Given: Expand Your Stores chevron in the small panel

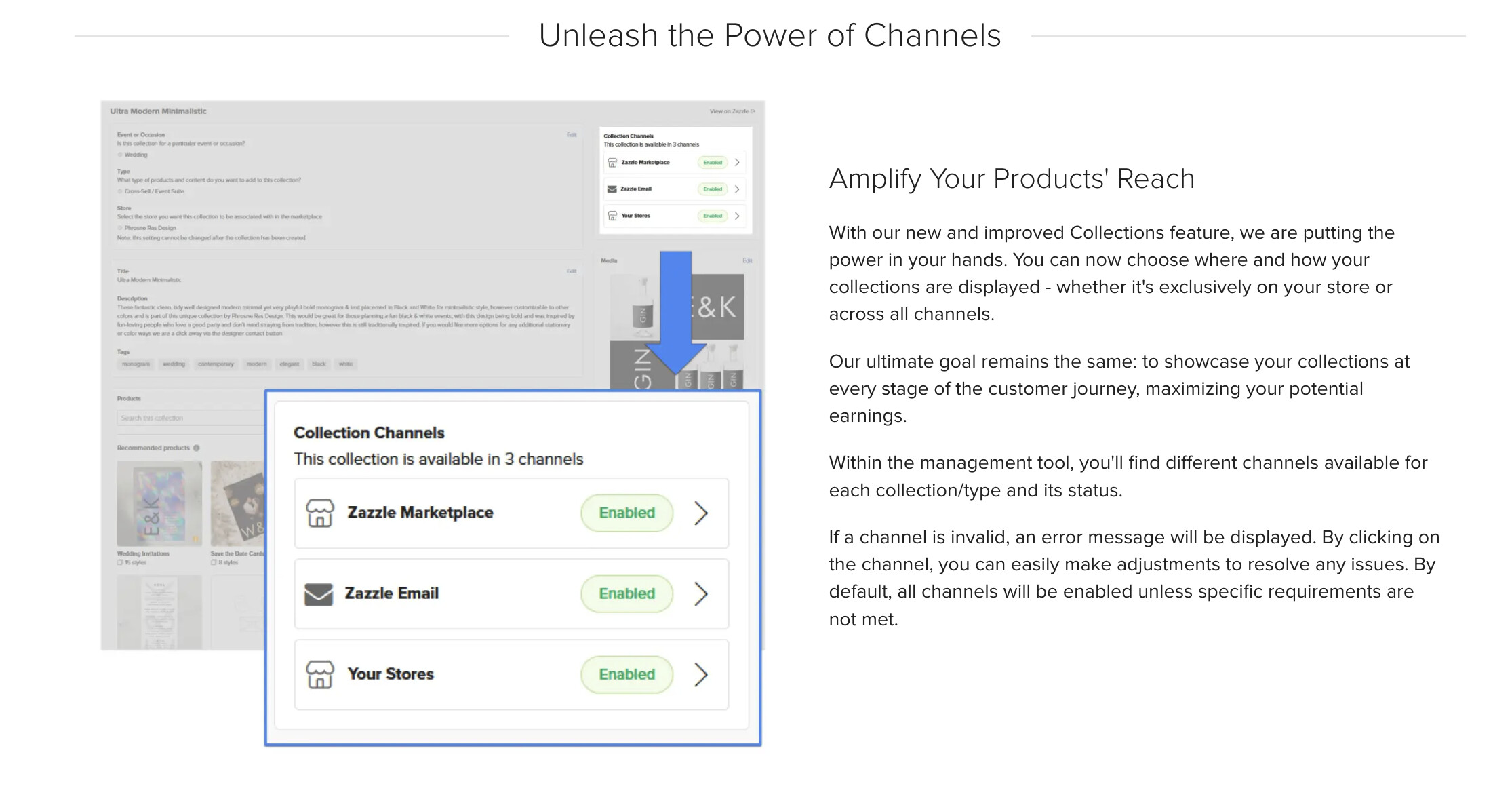Looking at the screenshot, I should click(737, 216).
